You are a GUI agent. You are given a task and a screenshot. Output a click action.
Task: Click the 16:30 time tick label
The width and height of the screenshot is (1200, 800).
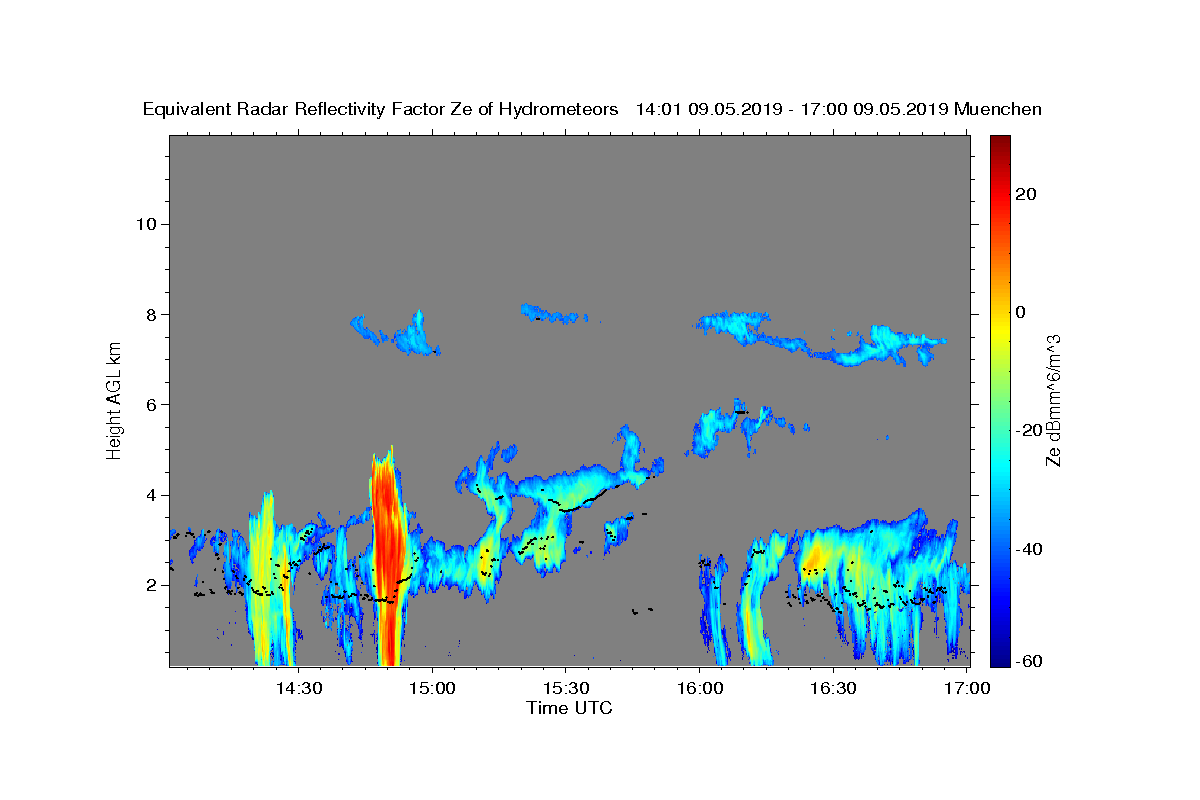point(834,688)
